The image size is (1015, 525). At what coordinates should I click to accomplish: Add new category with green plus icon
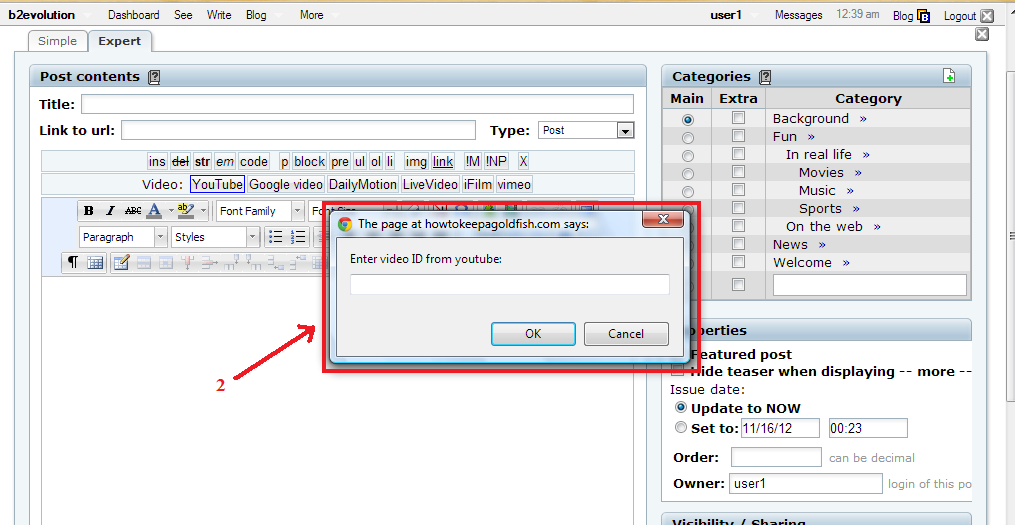(x=949, y=76)
